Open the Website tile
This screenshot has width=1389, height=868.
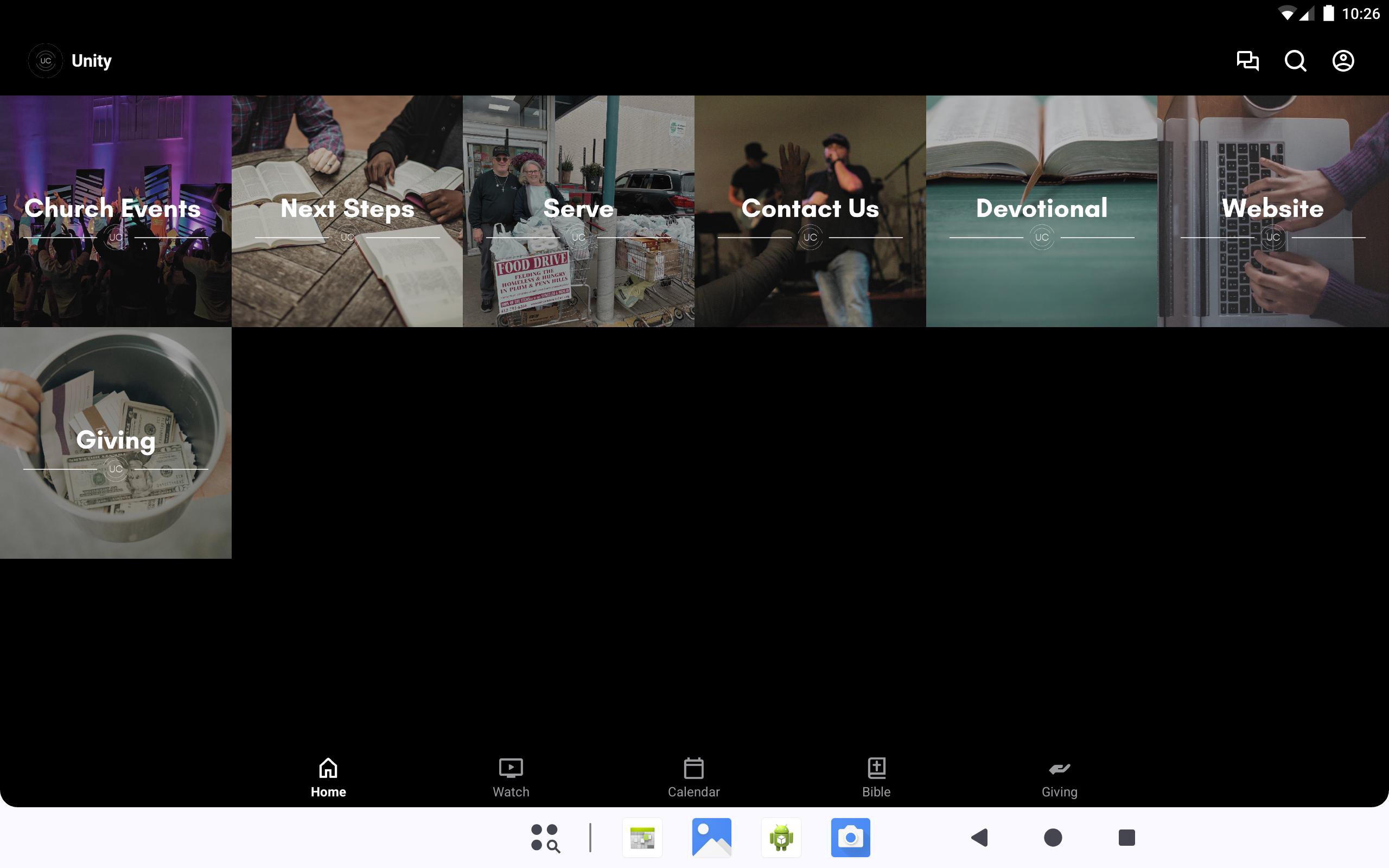point(1272,210)
